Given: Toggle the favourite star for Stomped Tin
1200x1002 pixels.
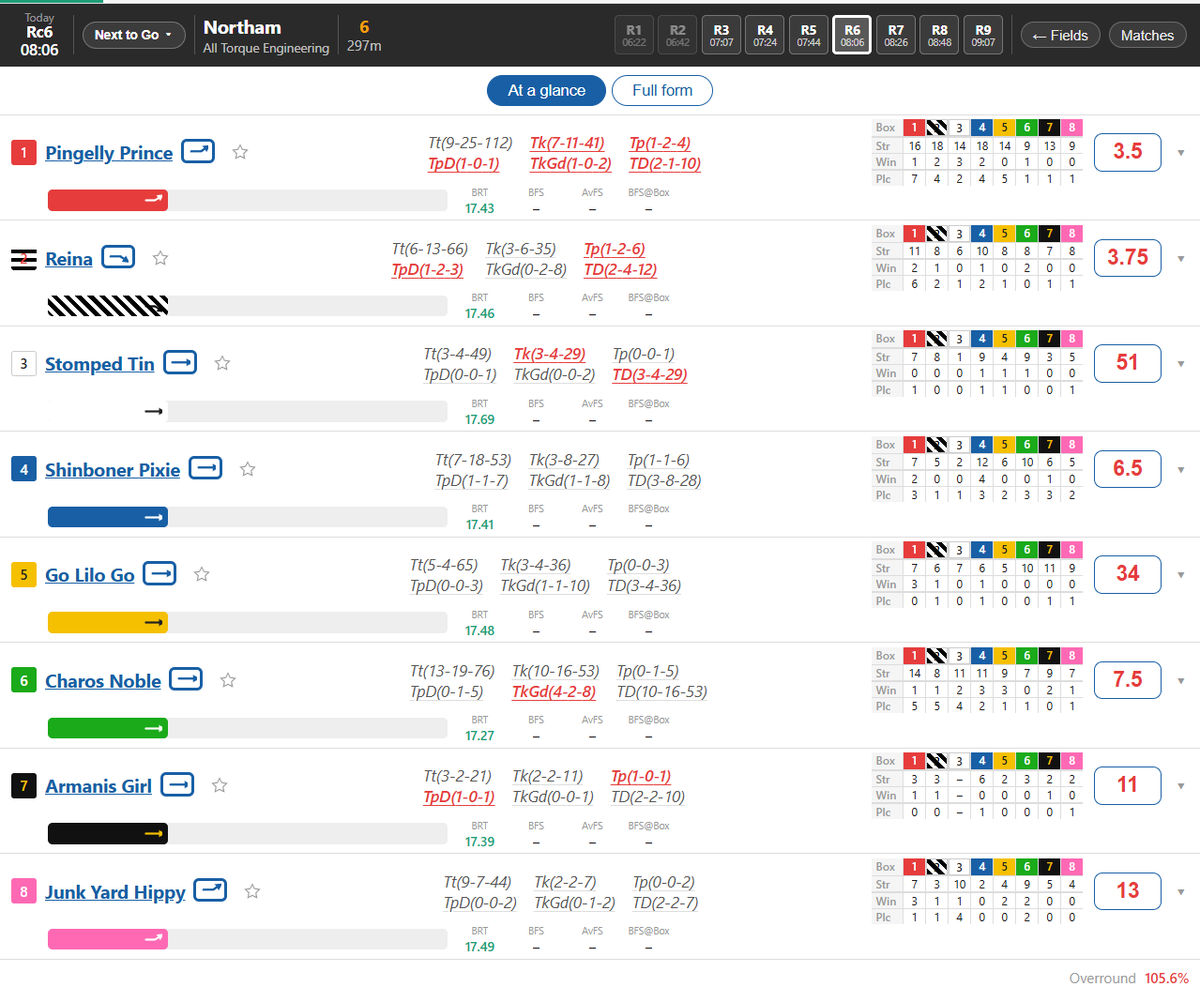Looking at the screenshot, I should pos(223,363).
